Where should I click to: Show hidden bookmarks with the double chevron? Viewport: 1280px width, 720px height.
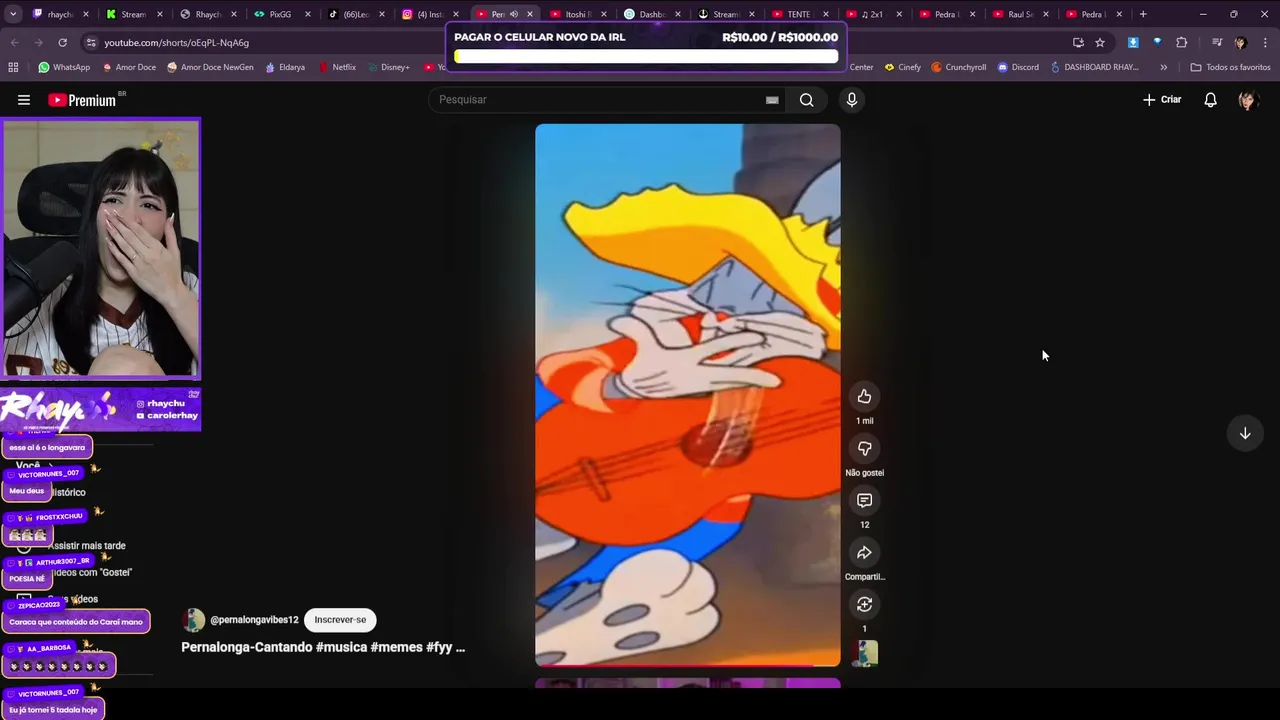pos(1163,67)
